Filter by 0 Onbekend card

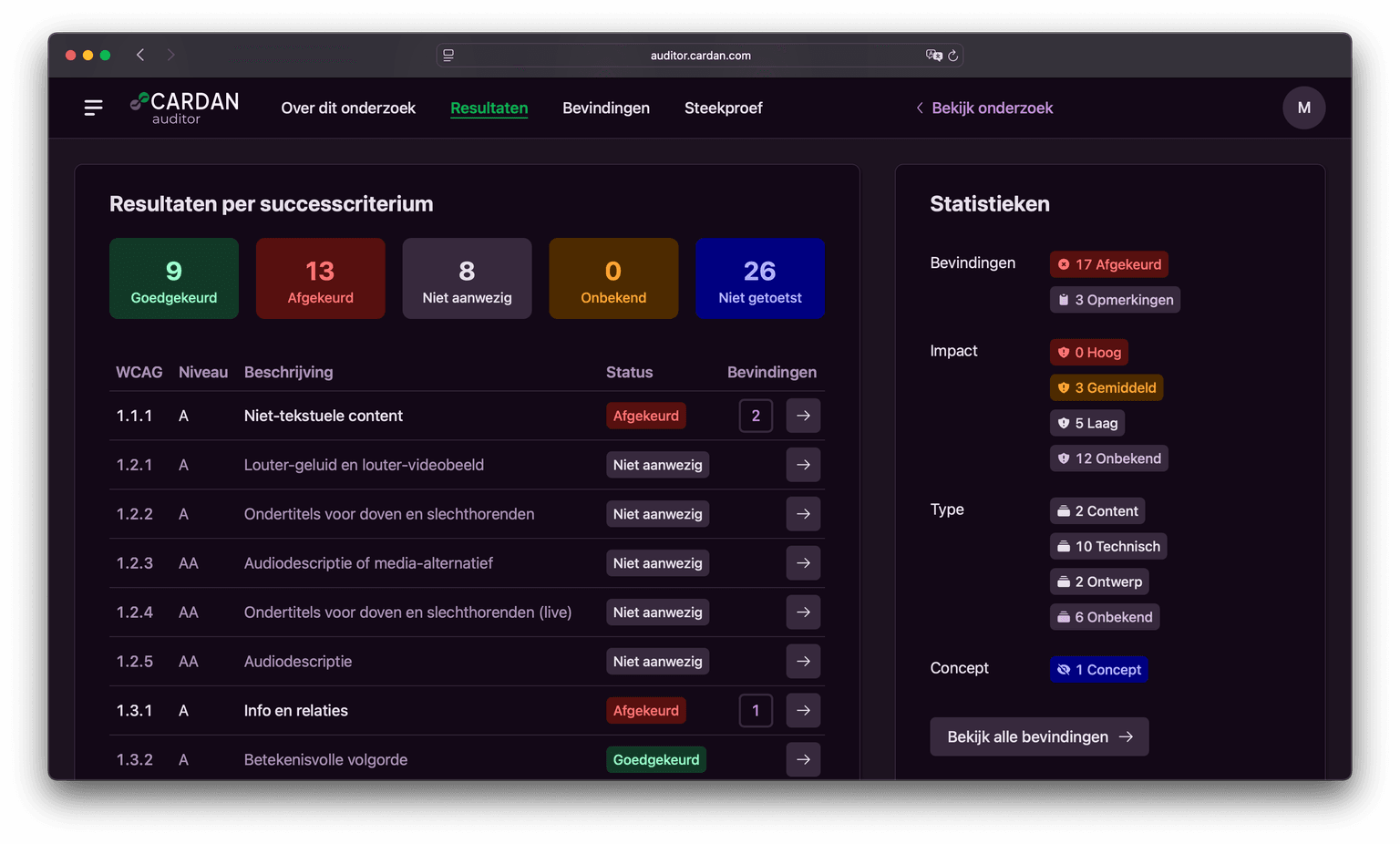(x=613, y=279)
